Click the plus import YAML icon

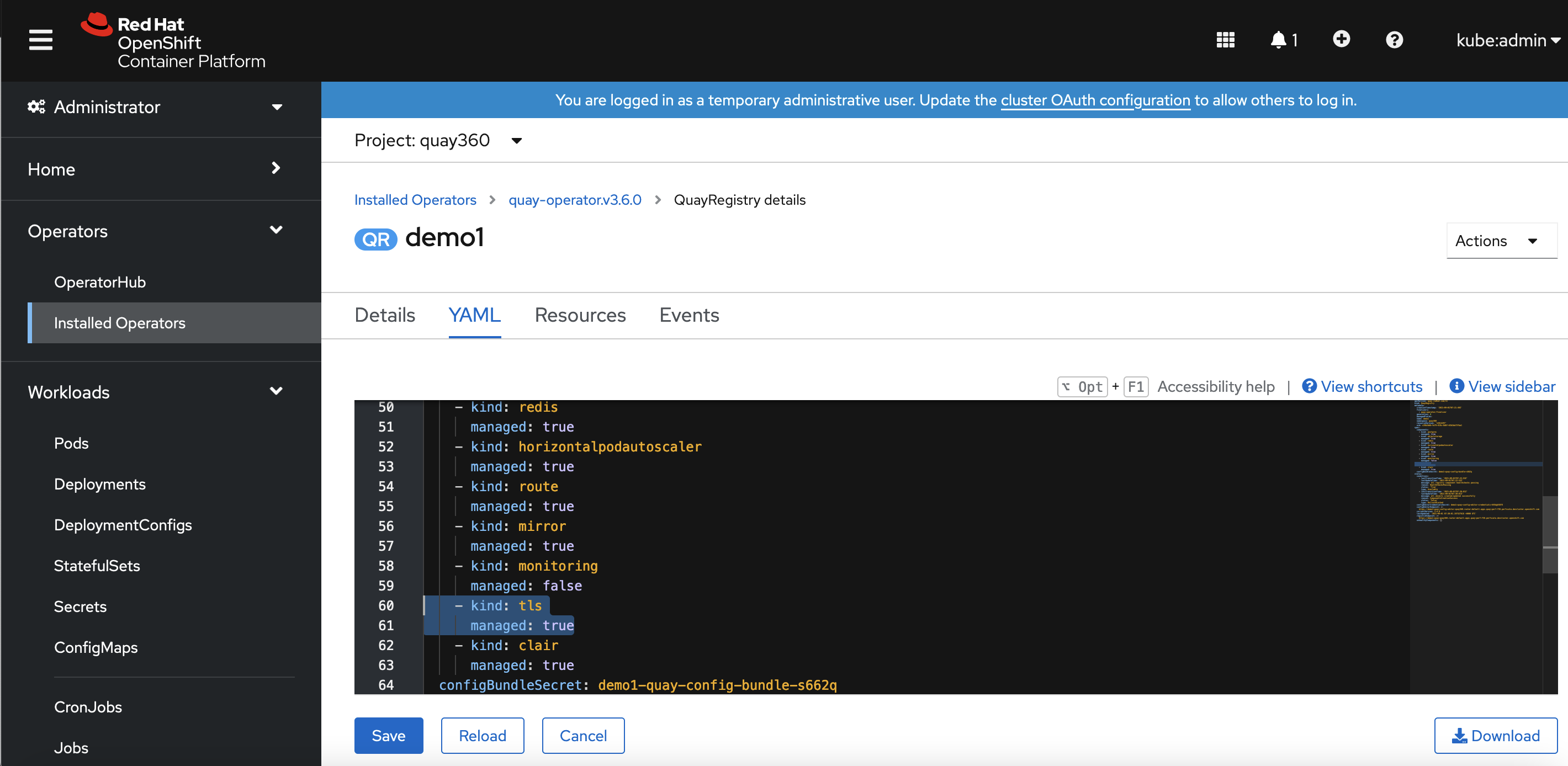click(x=1341, y=40)
